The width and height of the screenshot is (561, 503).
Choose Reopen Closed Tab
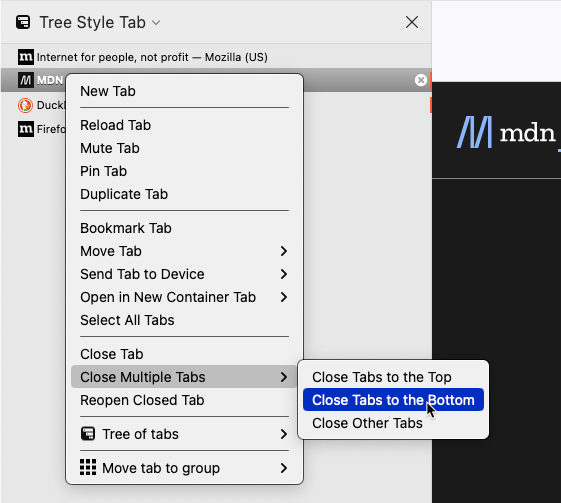coord(184,400)
